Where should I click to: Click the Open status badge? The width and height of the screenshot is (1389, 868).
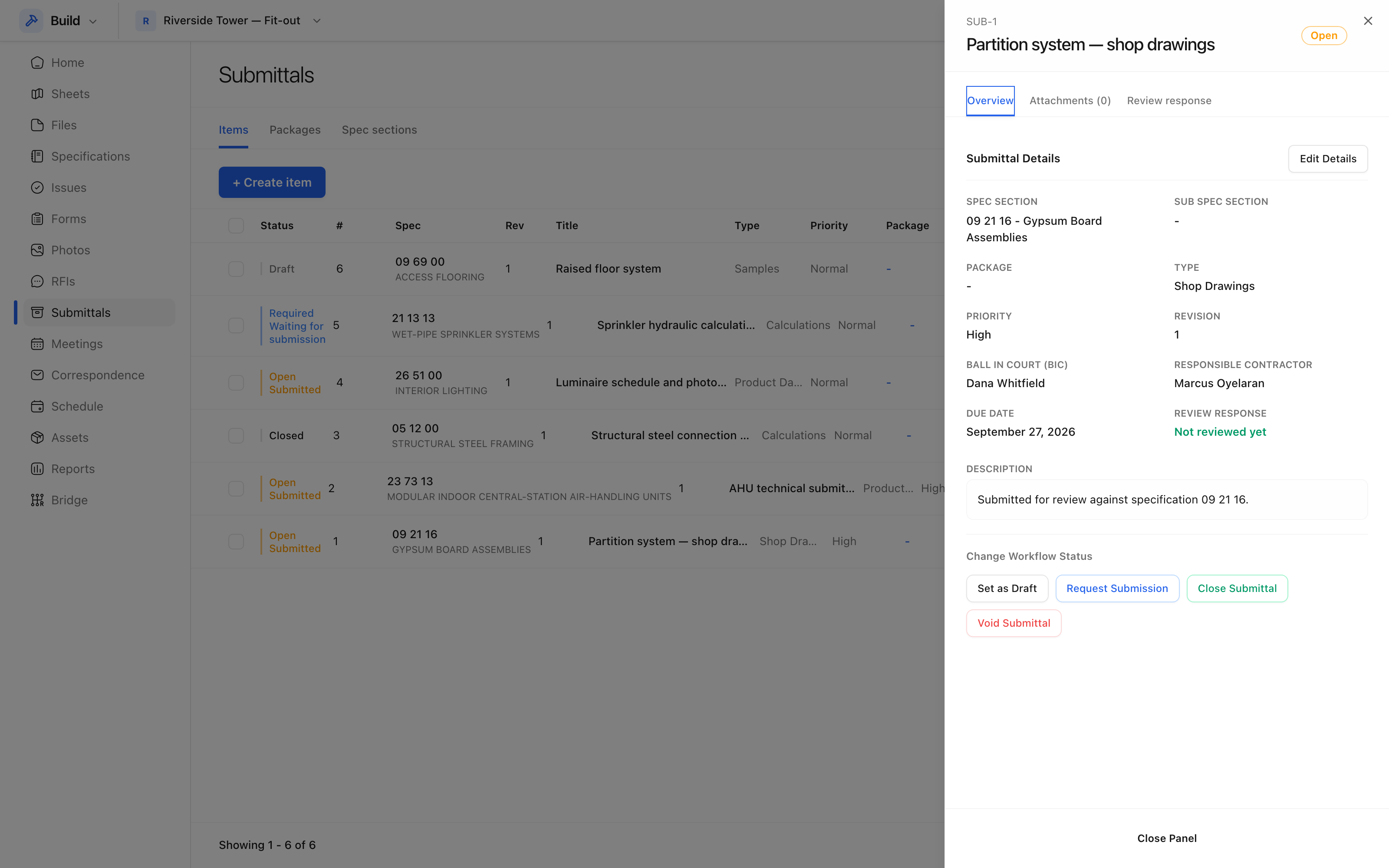pyautogui.click(x=1323, y=36)
